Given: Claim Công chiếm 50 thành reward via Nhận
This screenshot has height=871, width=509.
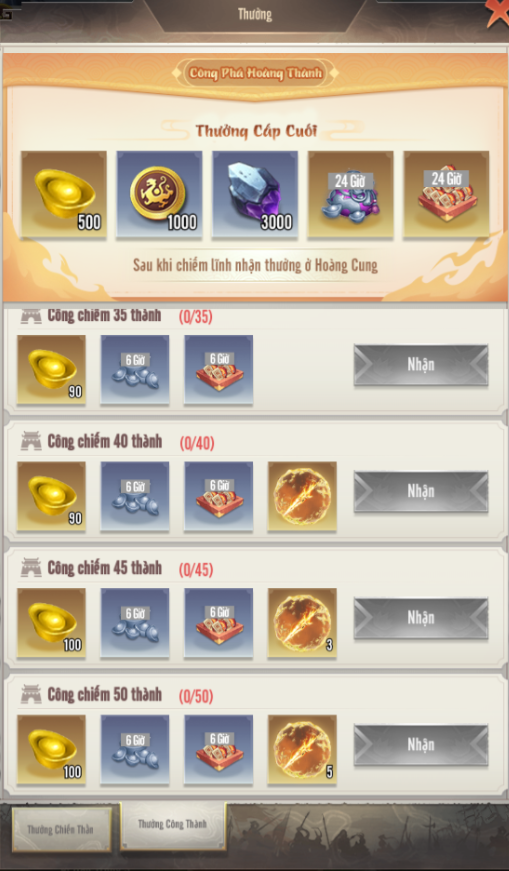Looking at the screenshot, I should 421,745.
